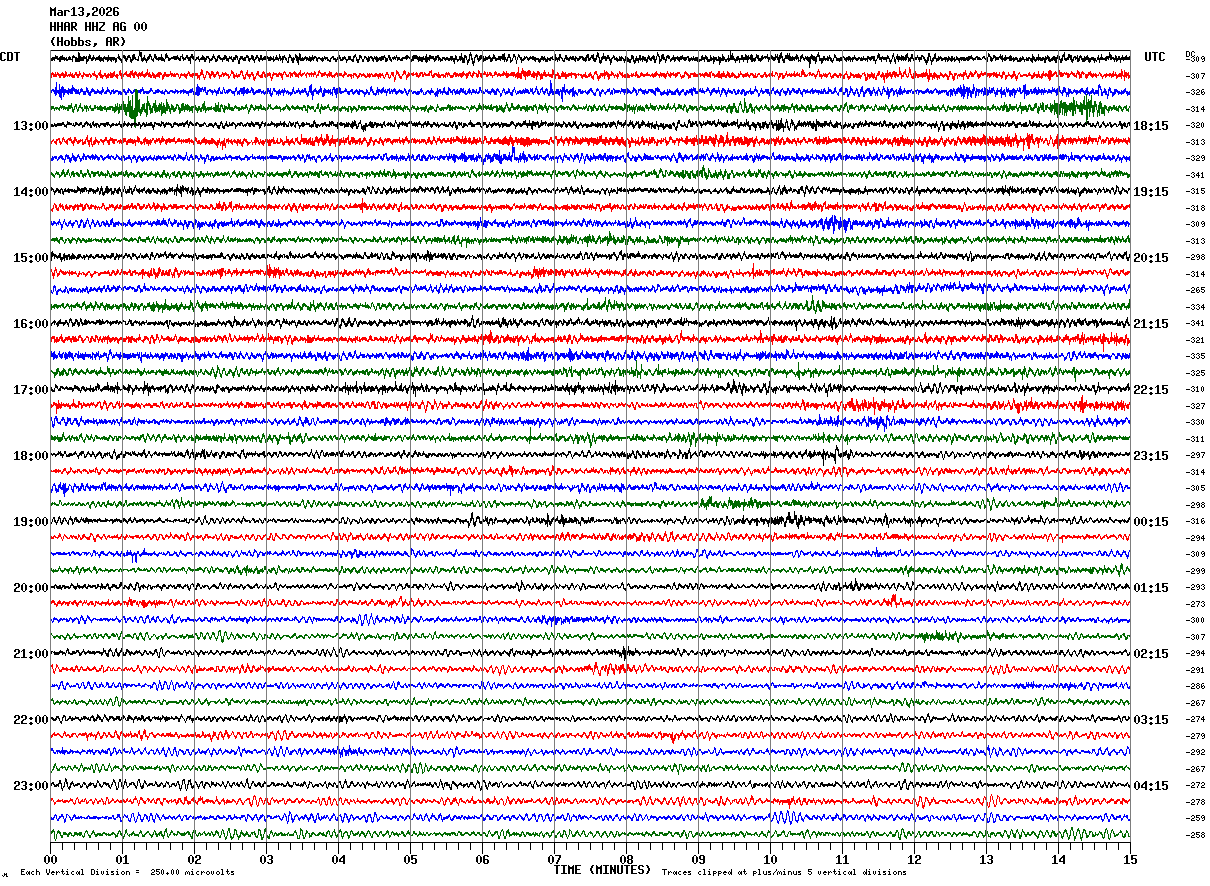
Task: Click the location label (Hobbs, AR)
Action: (87, 42)
